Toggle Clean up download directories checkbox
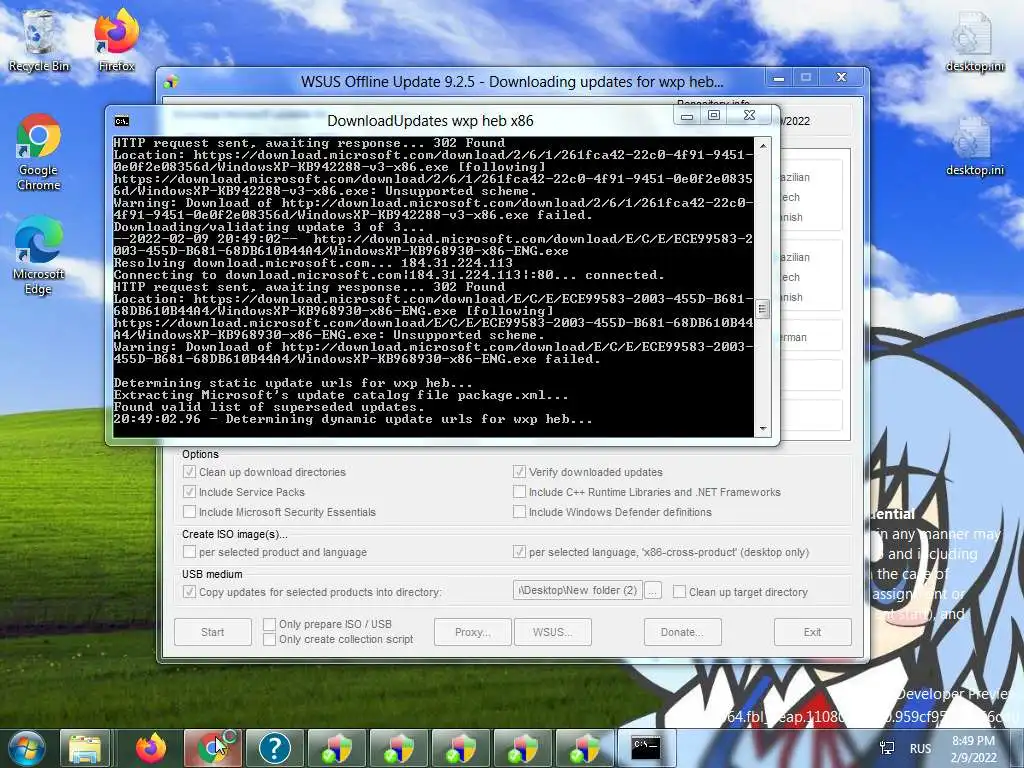 189,472
